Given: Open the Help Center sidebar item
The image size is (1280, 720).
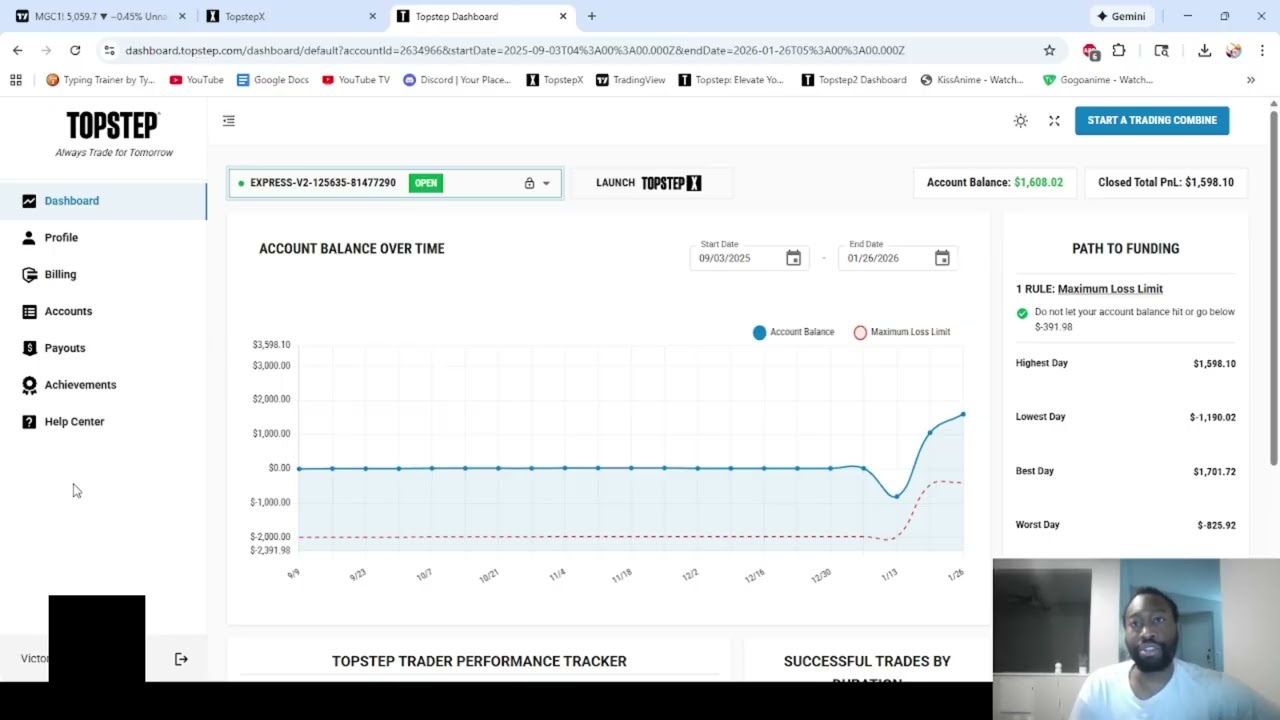Looking at the screenshot, I should [103, 422].
